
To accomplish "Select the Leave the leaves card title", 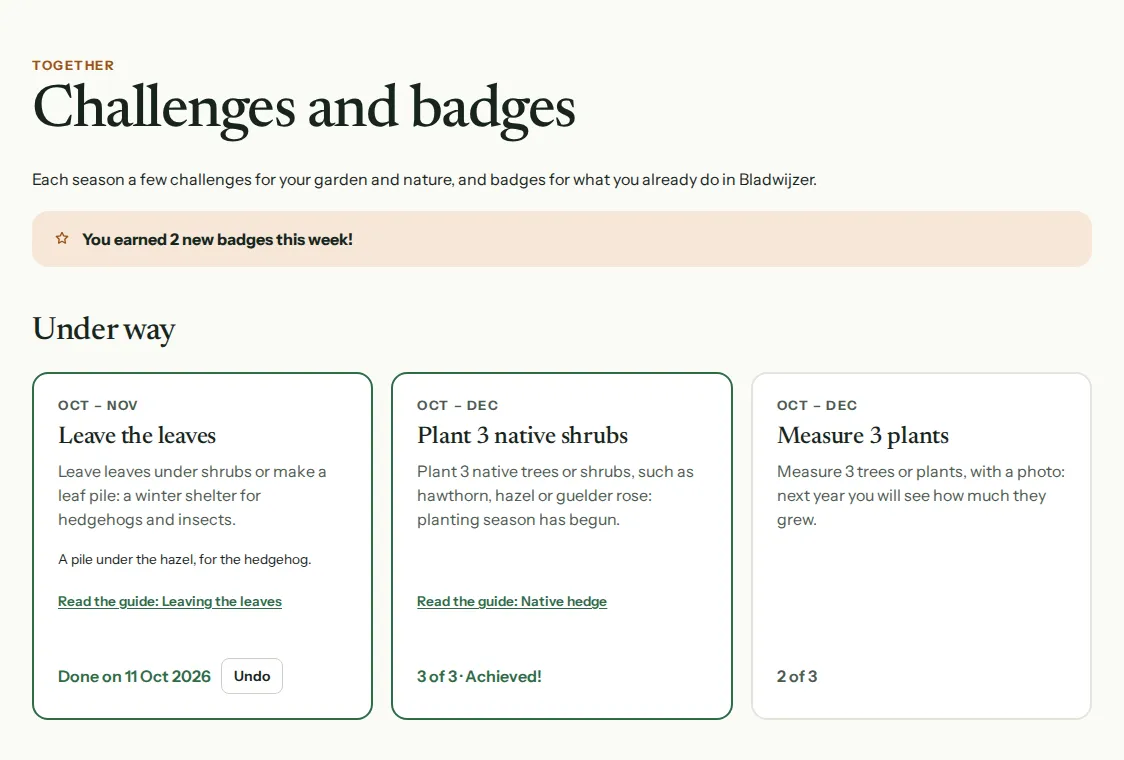I will pyautogui.click(x=137, y=435).
